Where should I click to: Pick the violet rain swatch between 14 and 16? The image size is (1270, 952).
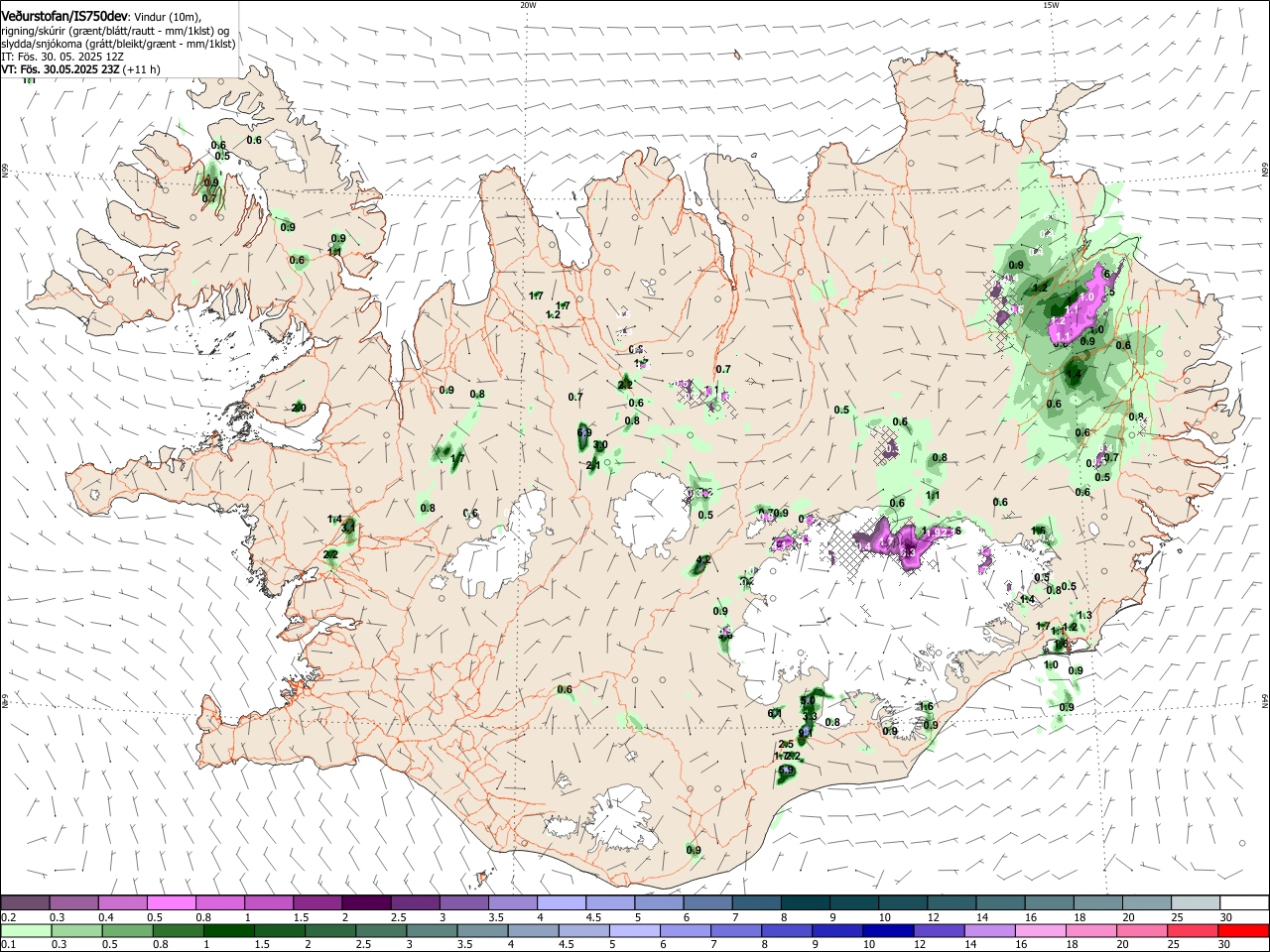tap(990, 931)
